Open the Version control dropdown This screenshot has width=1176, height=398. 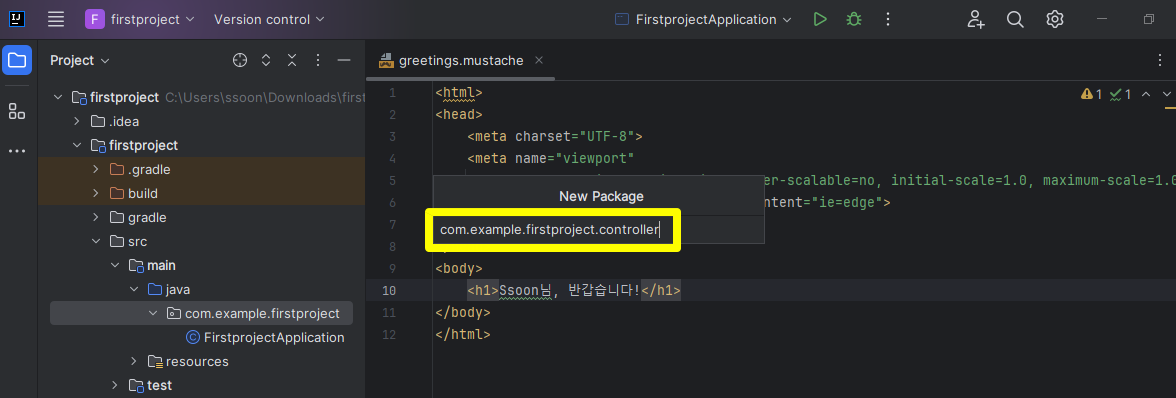point(269,19)
